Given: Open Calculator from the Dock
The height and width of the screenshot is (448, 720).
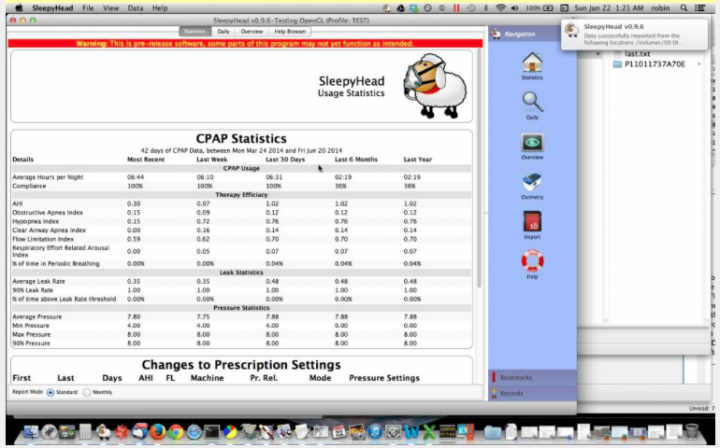Looking at the screenshot, I should click(x=85, y=432).
